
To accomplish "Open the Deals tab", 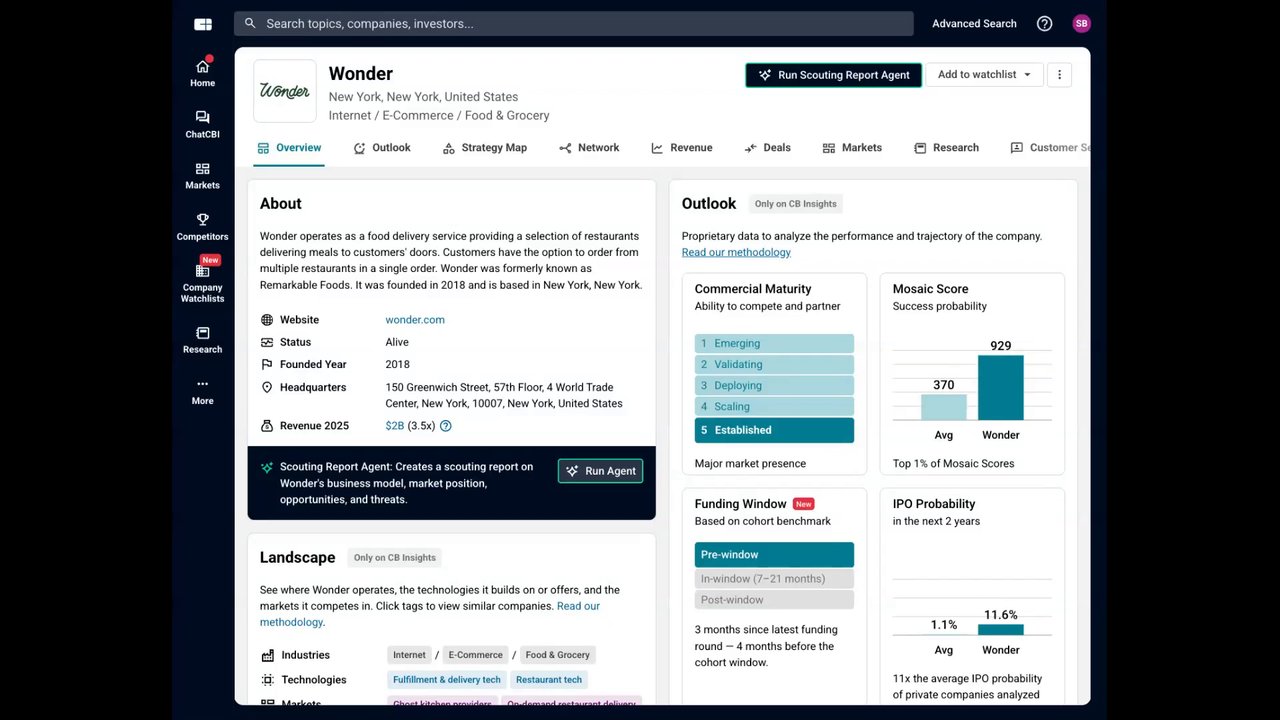I will pyautogui.click(x=767, y=148).
